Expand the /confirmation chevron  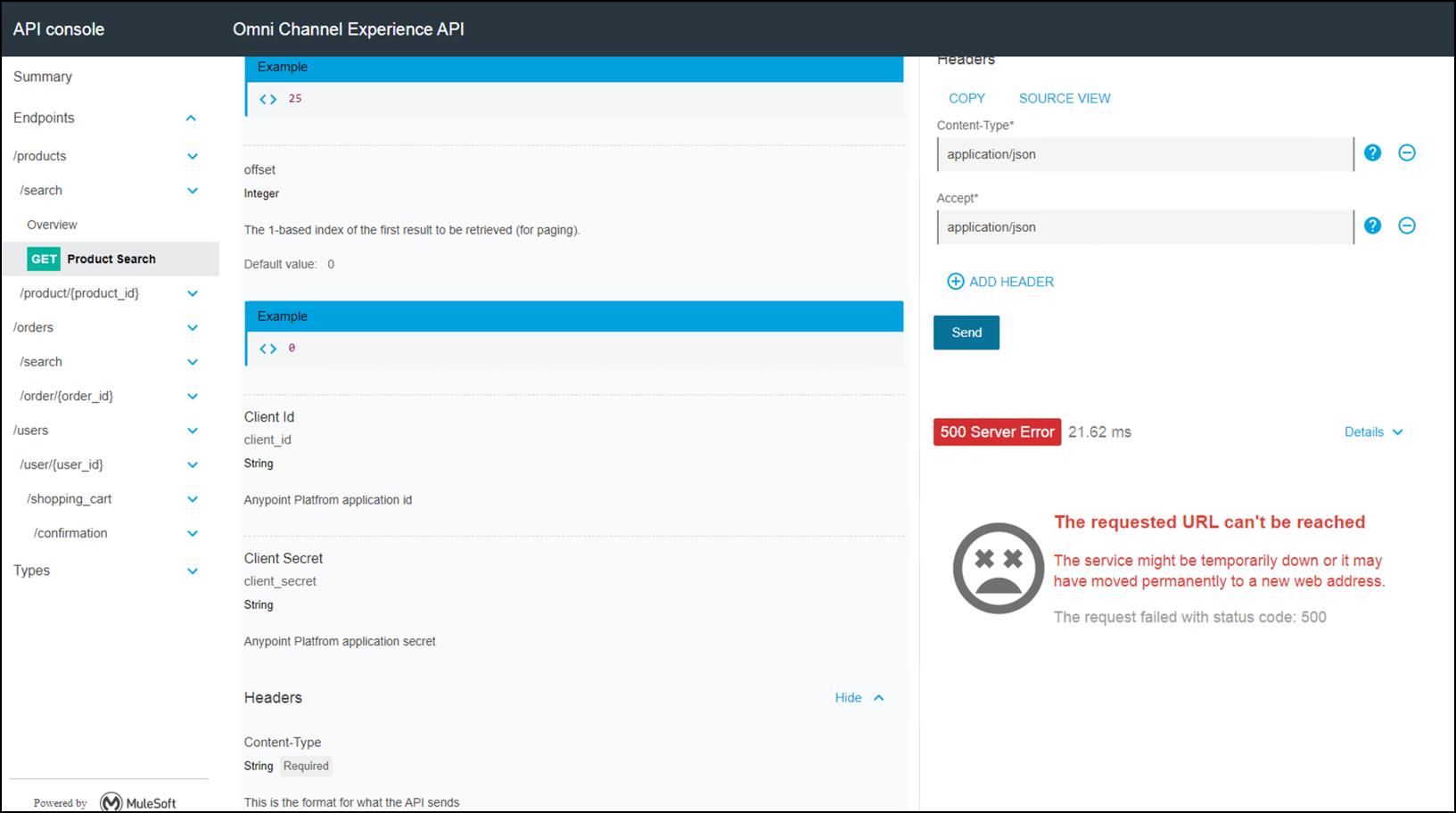pos(193,534)
